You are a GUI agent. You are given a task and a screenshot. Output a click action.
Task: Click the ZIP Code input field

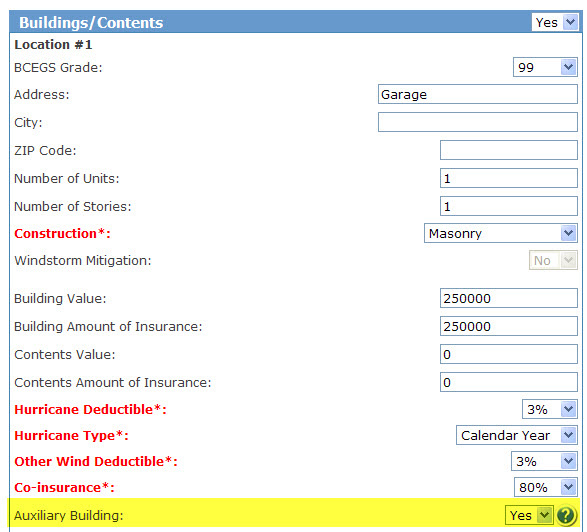tap(509, 150)
